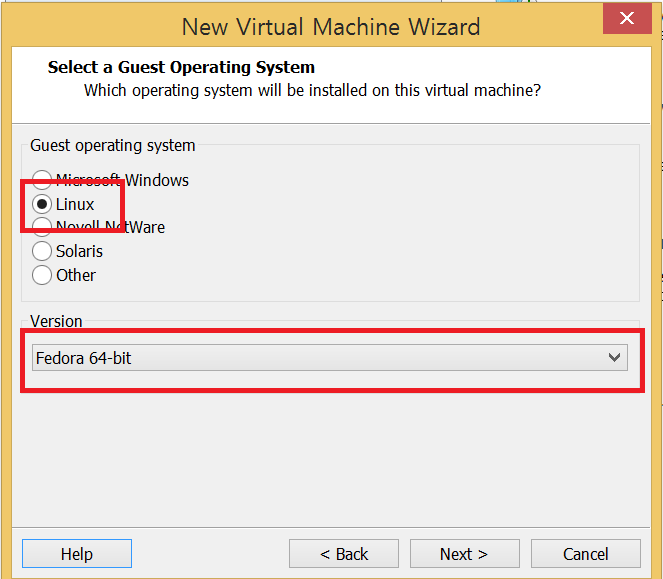The image size is (663, 579).
Task: Click the Help button
Action: pos(77,554)
